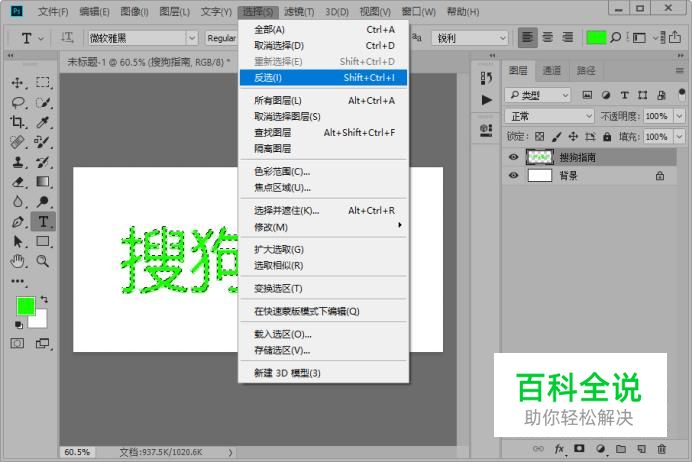Toggle right align text

pyautogui.click(x=568, y=38)
